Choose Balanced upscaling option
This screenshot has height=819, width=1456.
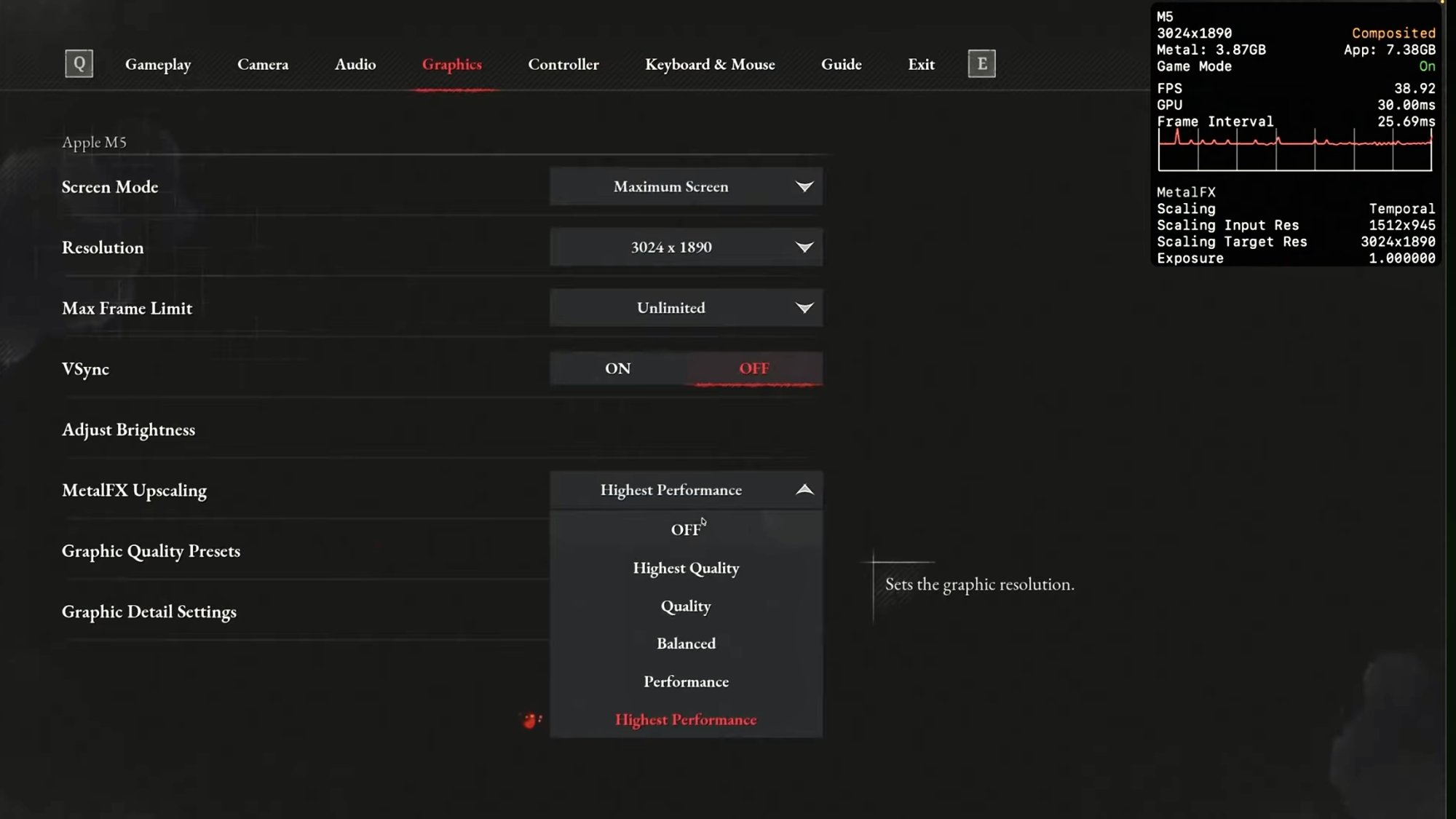[x=686, y=644]
